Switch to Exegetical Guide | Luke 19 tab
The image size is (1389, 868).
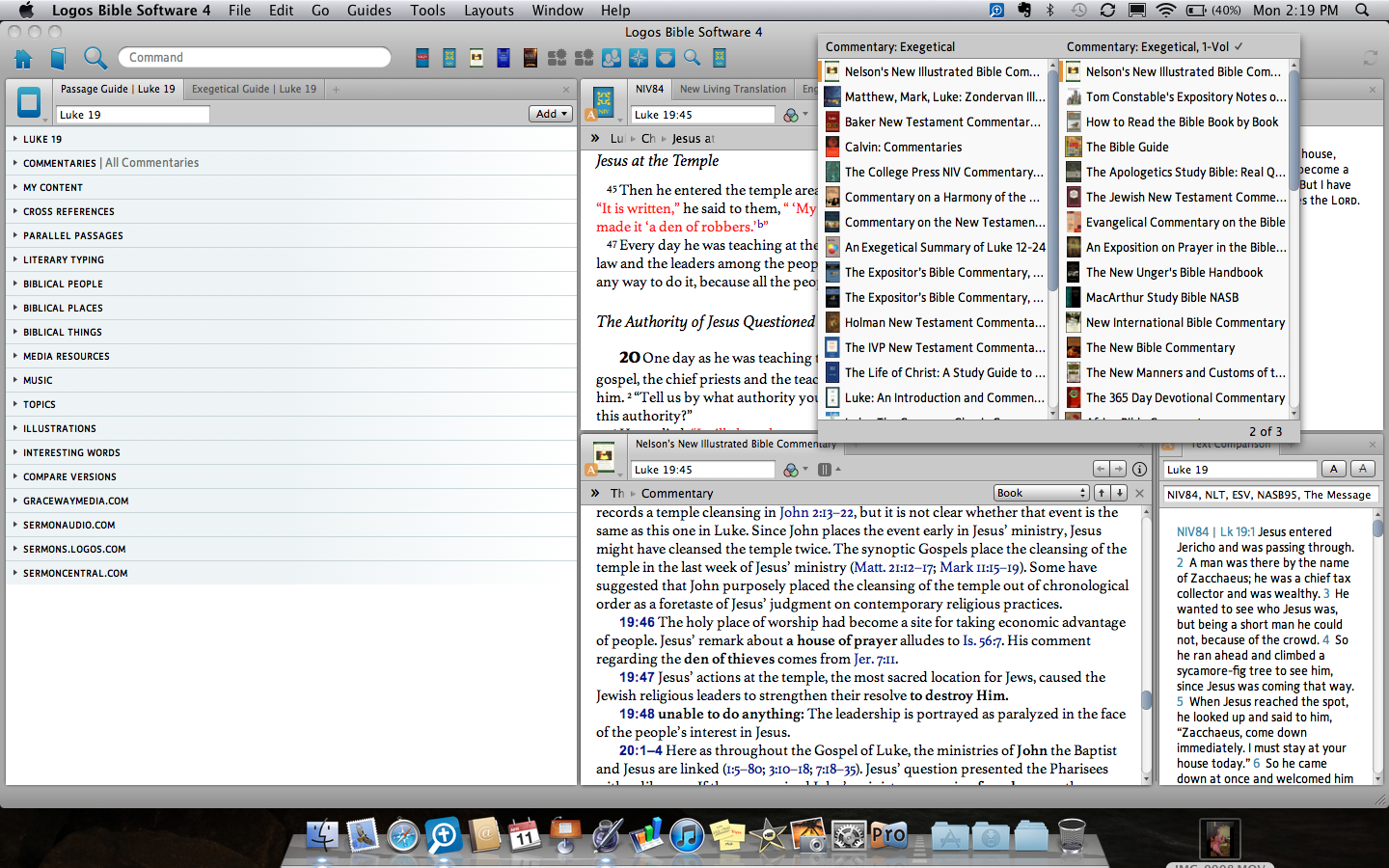[x=254, y=89]
